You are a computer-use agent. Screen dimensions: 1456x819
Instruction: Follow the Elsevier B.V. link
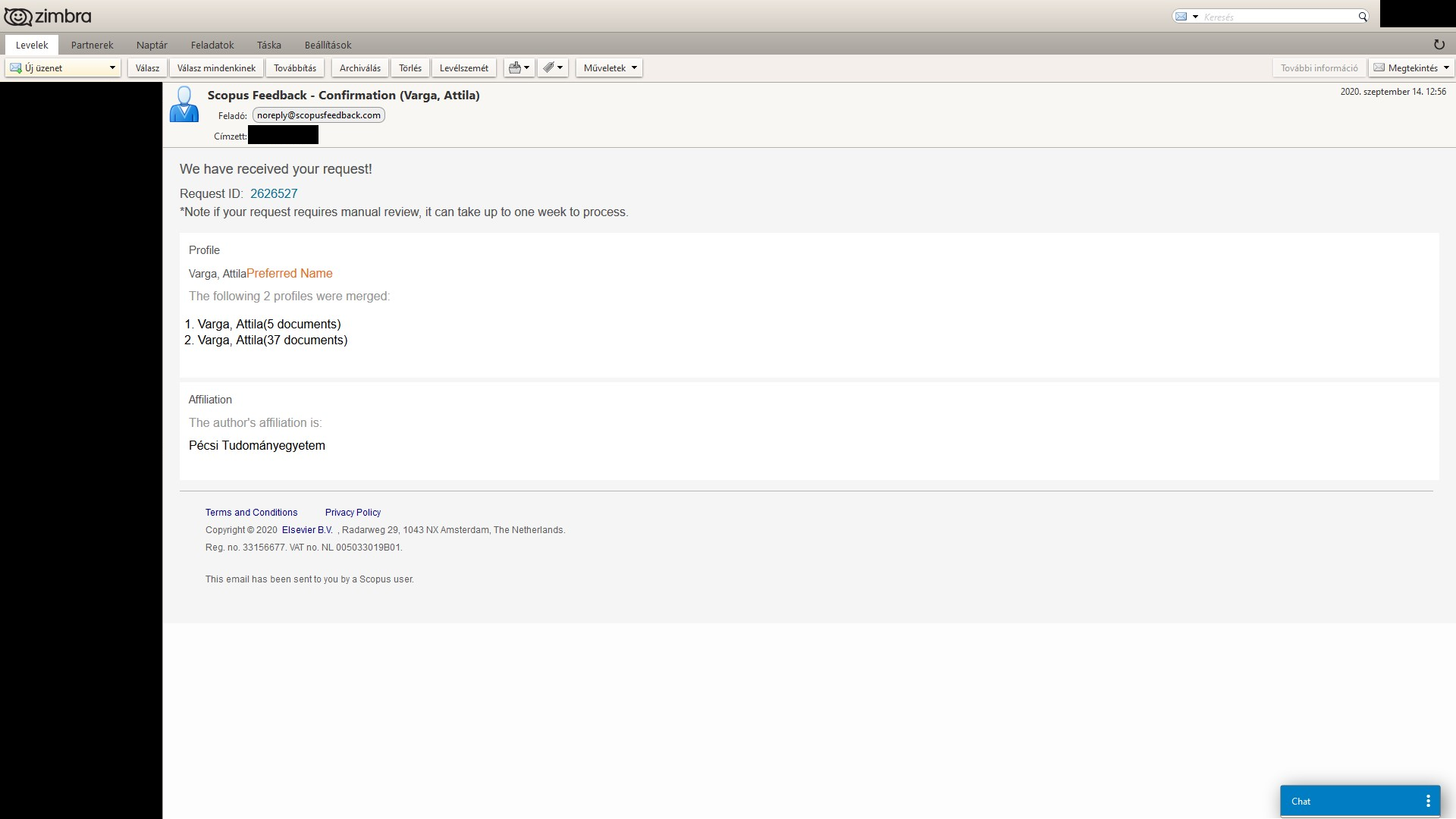(307, 530)
